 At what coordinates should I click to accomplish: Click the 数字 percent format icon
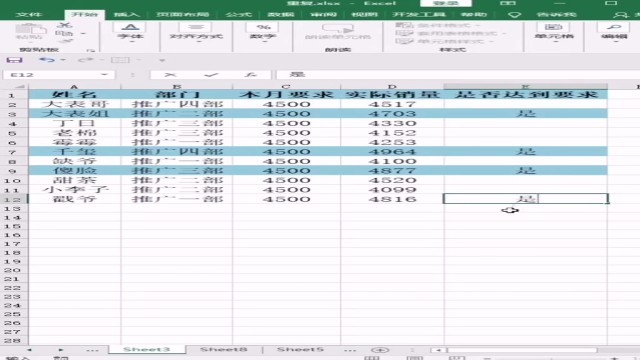point(263,27)
